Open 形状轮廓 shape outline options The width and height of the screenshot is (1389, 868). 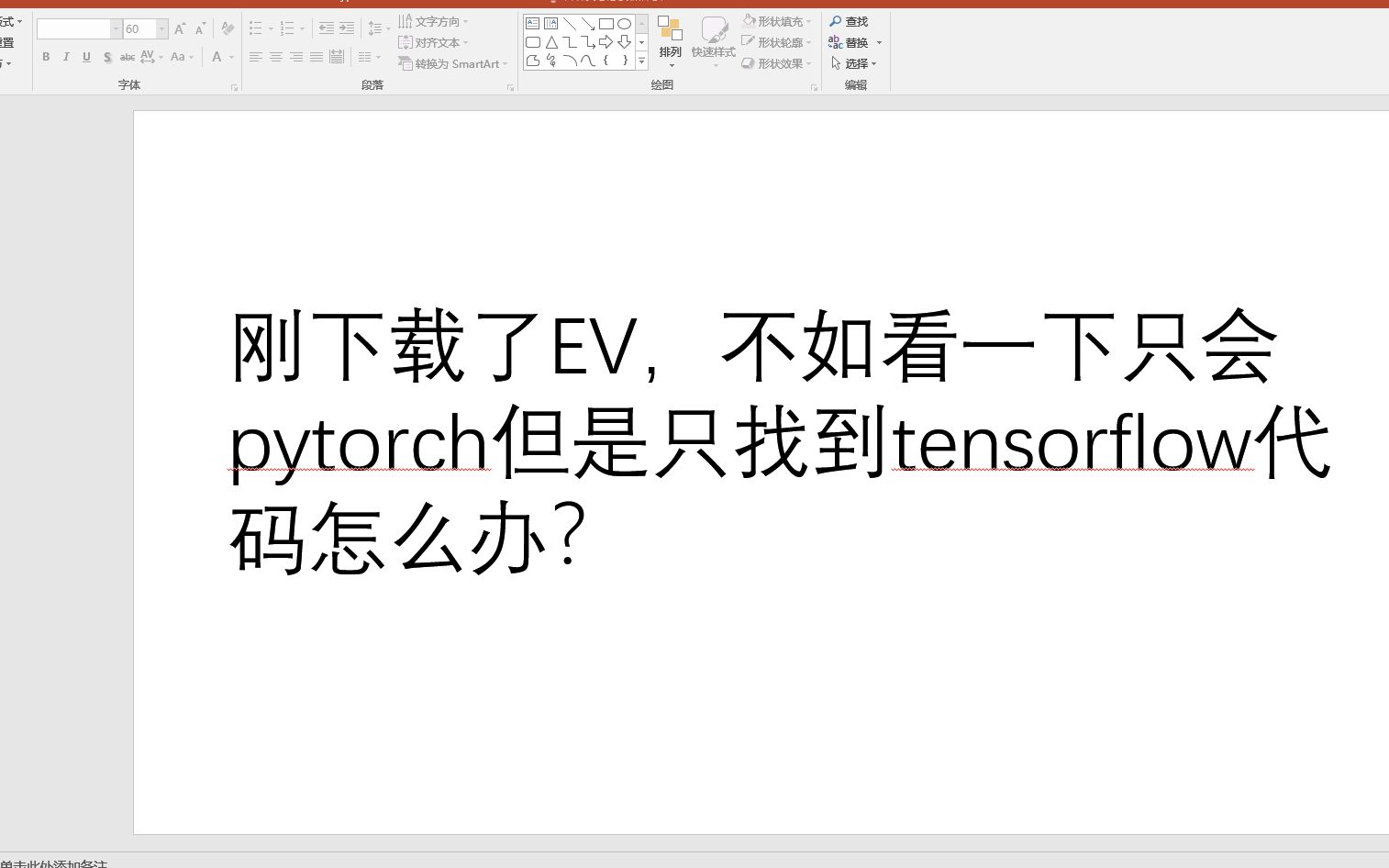tap(776, 42)
